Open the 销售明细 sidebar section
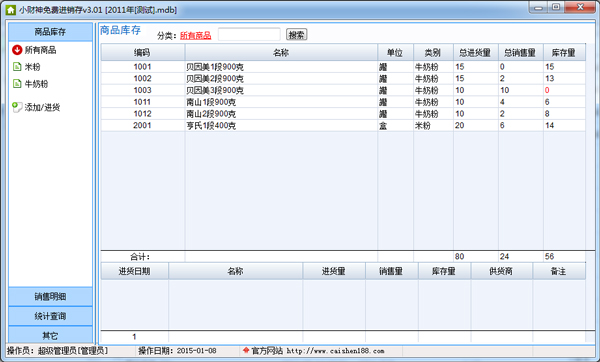This screenshot has width=600, height=362. (50, 297)
